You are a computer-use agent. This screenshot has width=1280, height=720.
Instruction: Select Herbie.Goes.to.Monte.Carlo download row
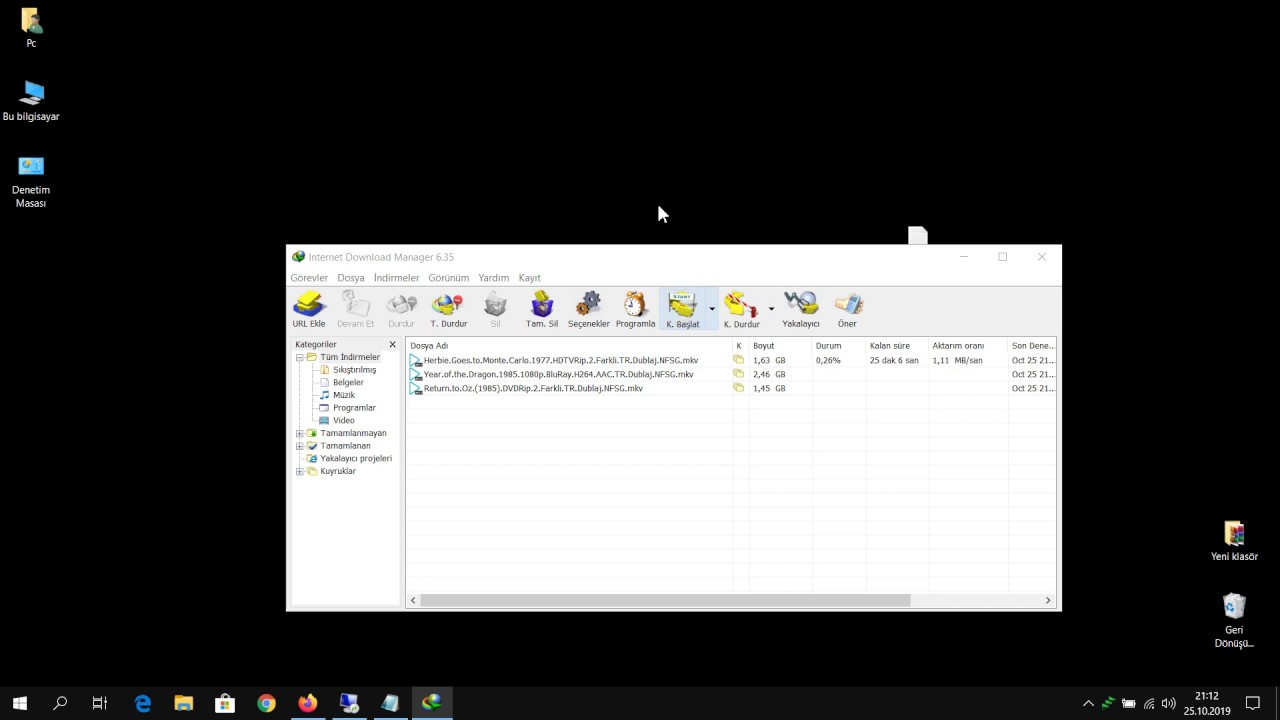731,360
